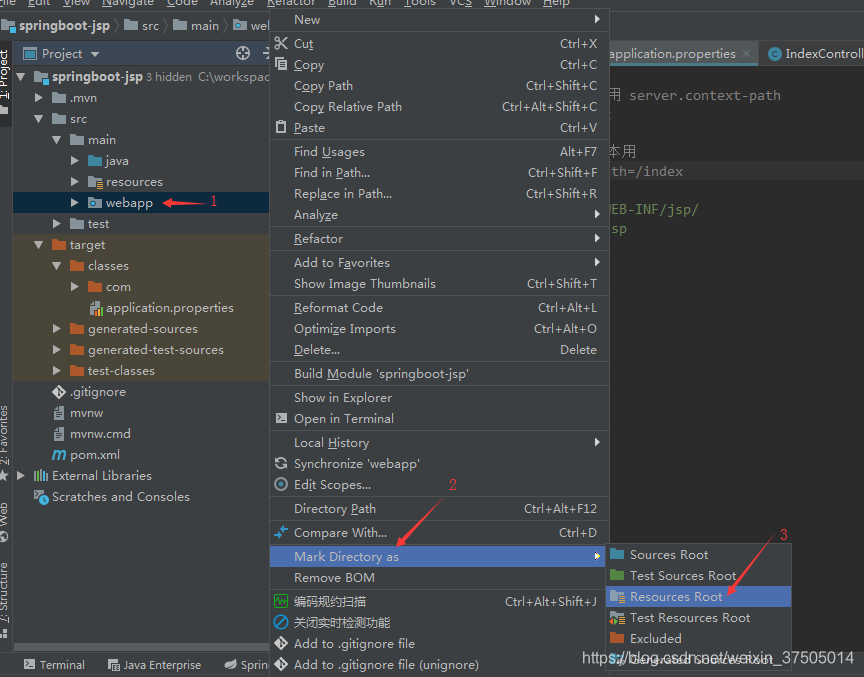Expand the com folder under classes

75,286
